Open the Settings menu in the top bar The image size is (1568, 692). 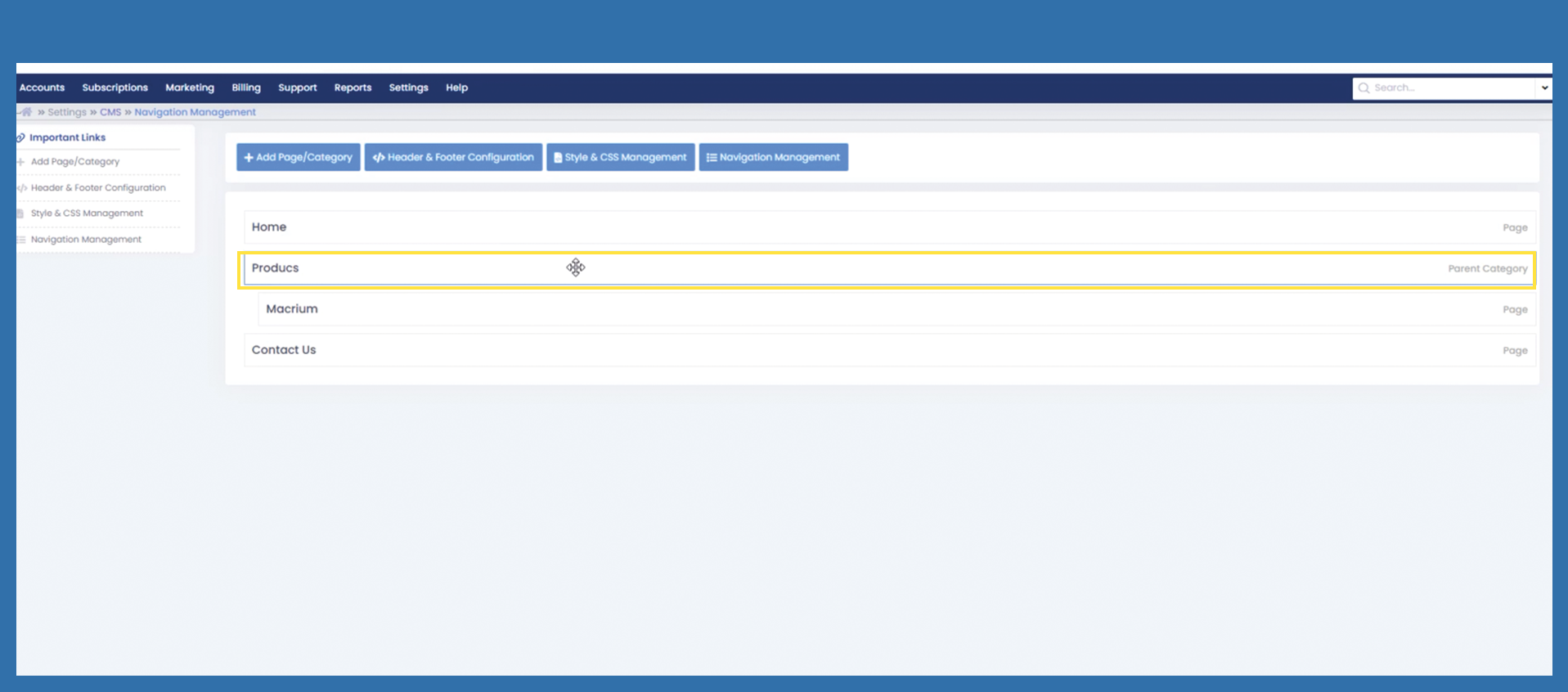tap(408, 88)
